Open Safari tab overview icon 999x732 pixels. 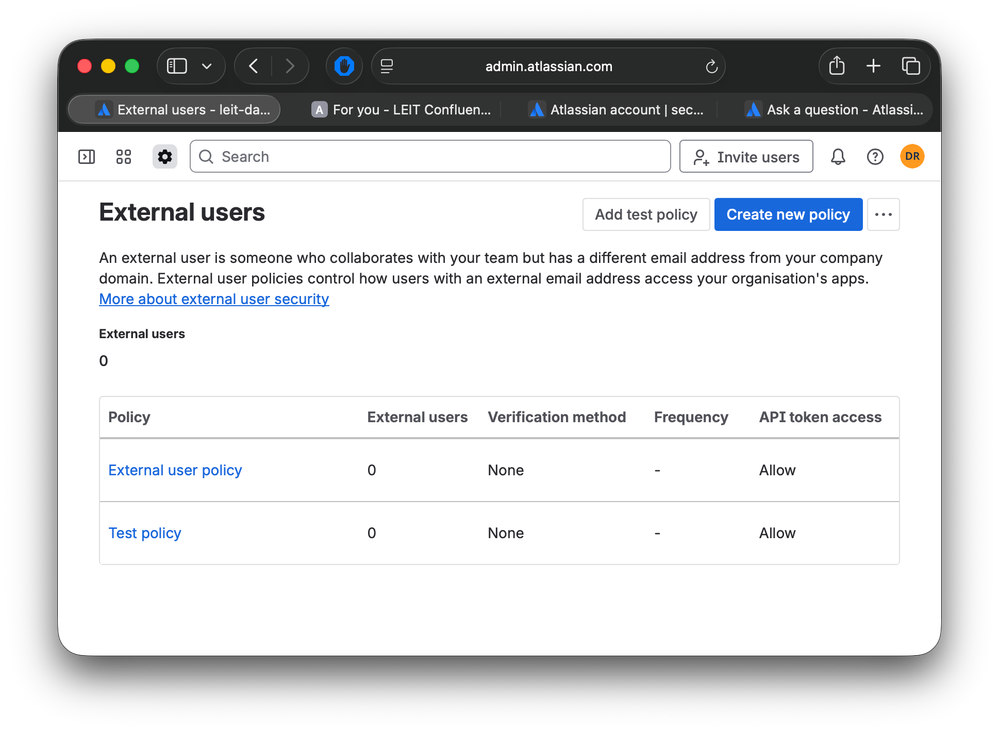tap(911, 65)
